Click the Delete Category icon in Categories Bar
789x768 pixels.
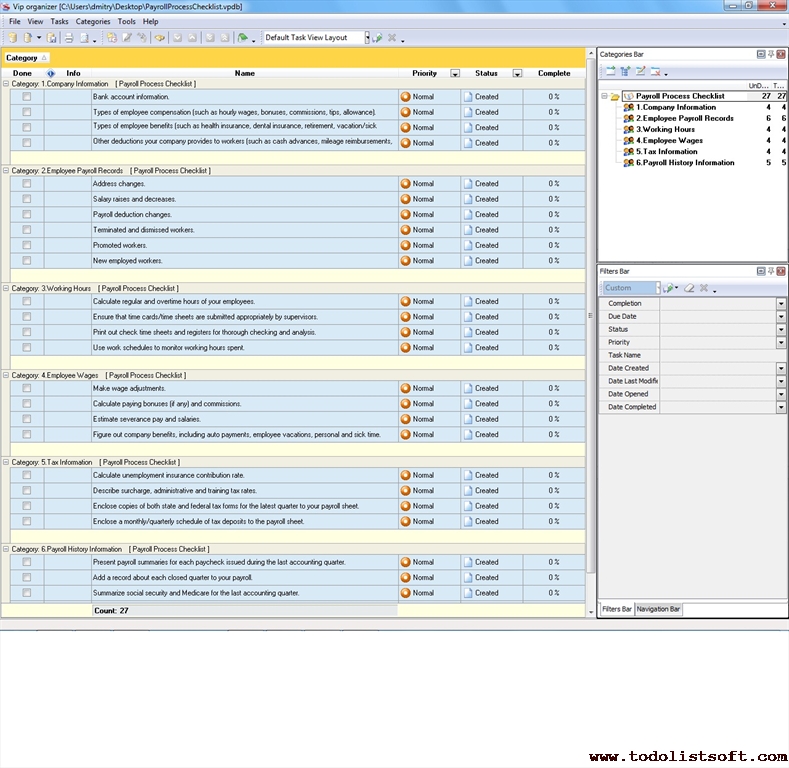[x=655, y=71]
